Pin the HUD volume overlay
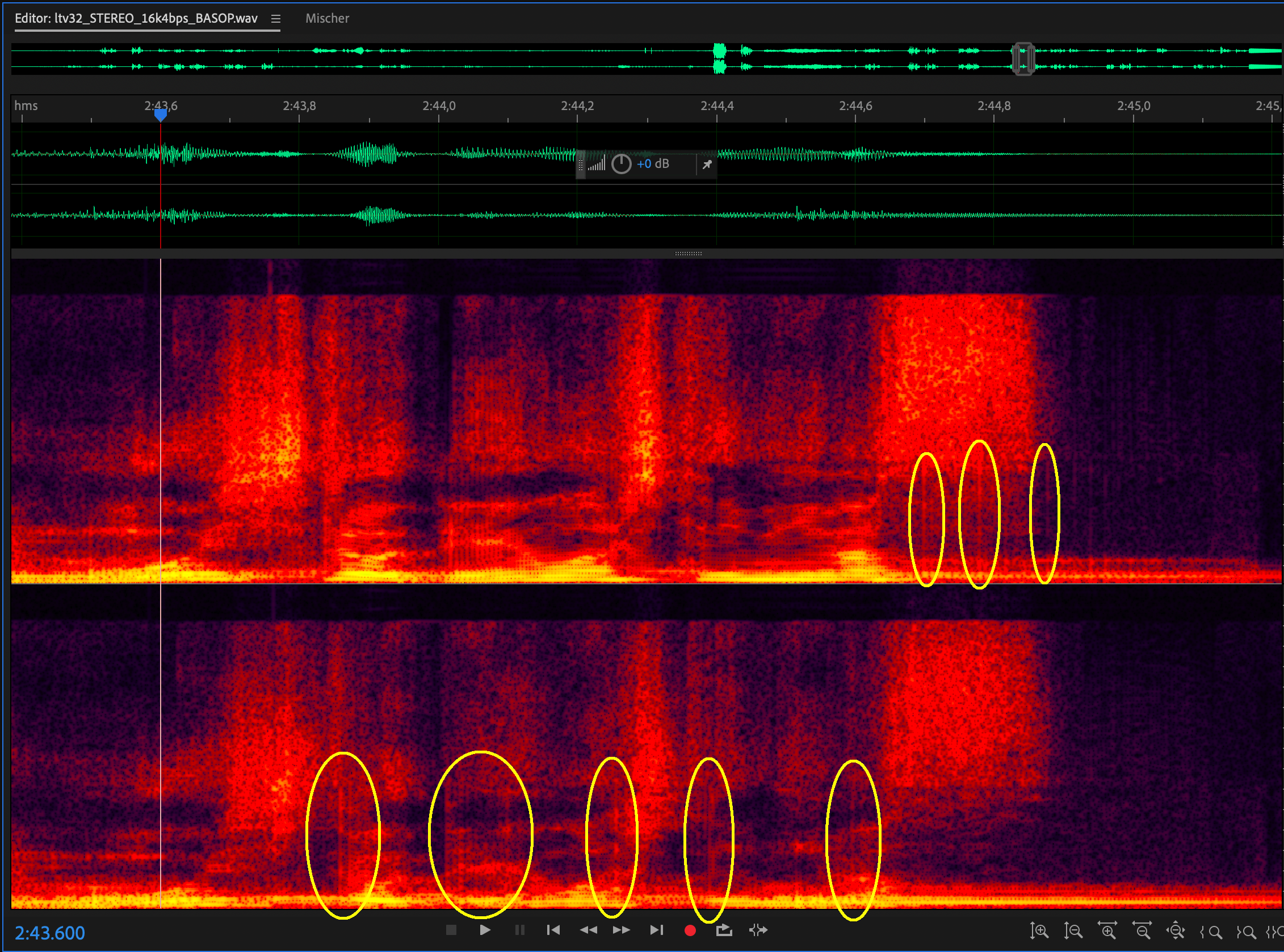 pos(707,165)
